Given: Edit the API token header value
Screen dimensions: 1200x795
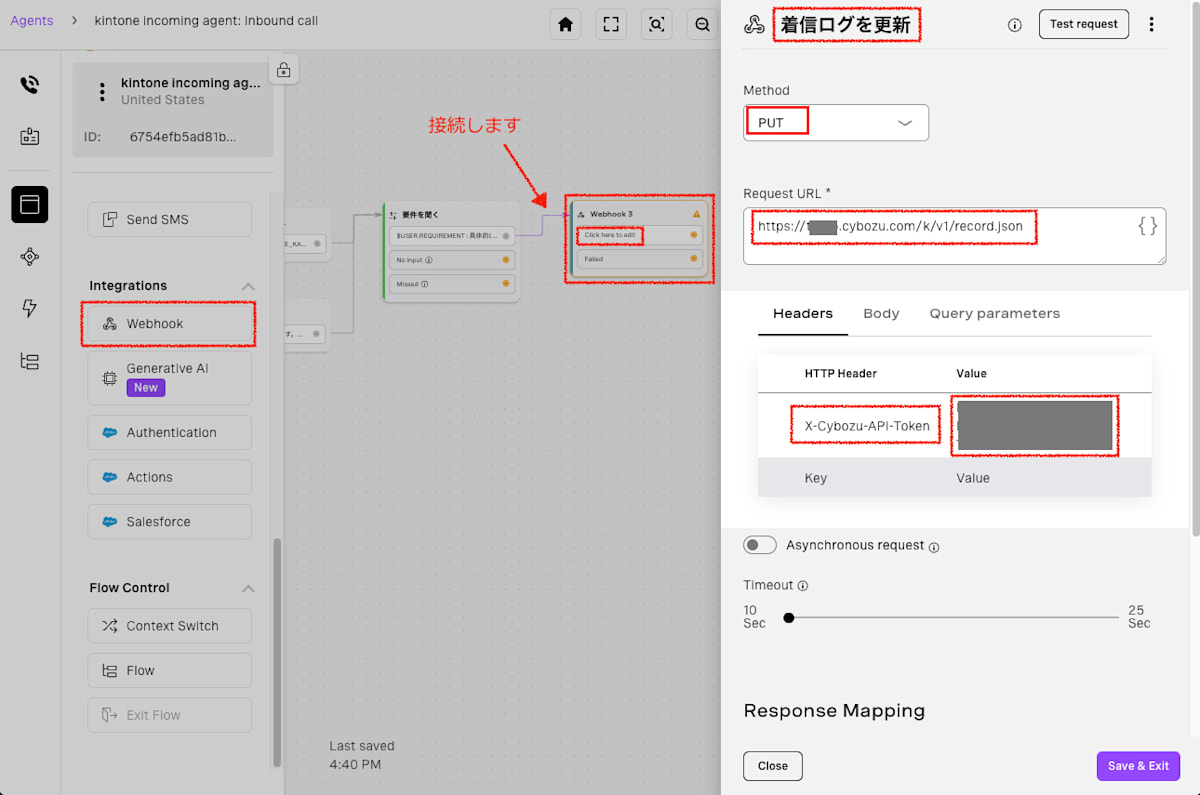Looking at the screenshot, I should coord(1035,426).
